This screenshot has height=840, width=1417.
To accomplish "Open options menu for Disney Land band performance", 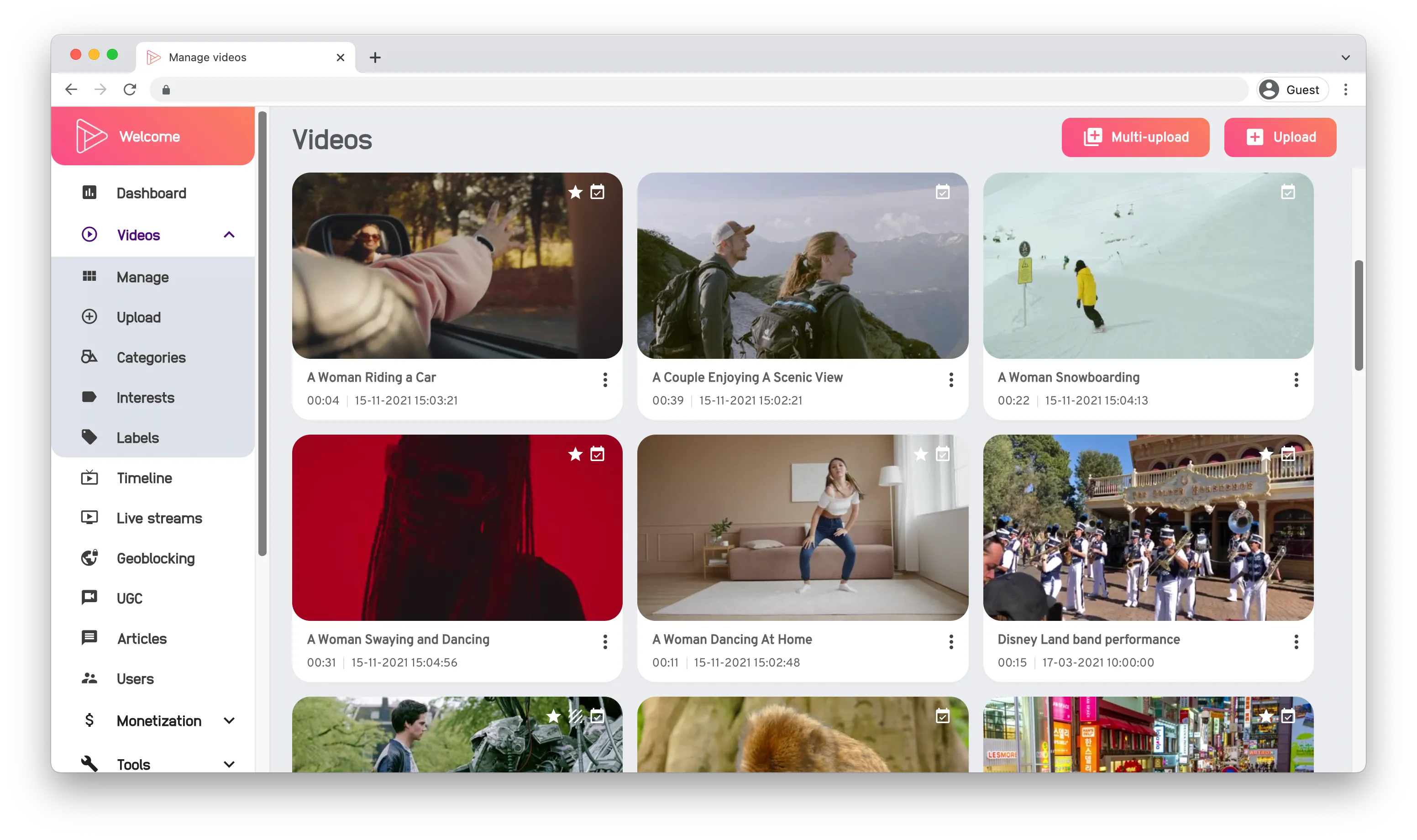I will pos(1296,642).
